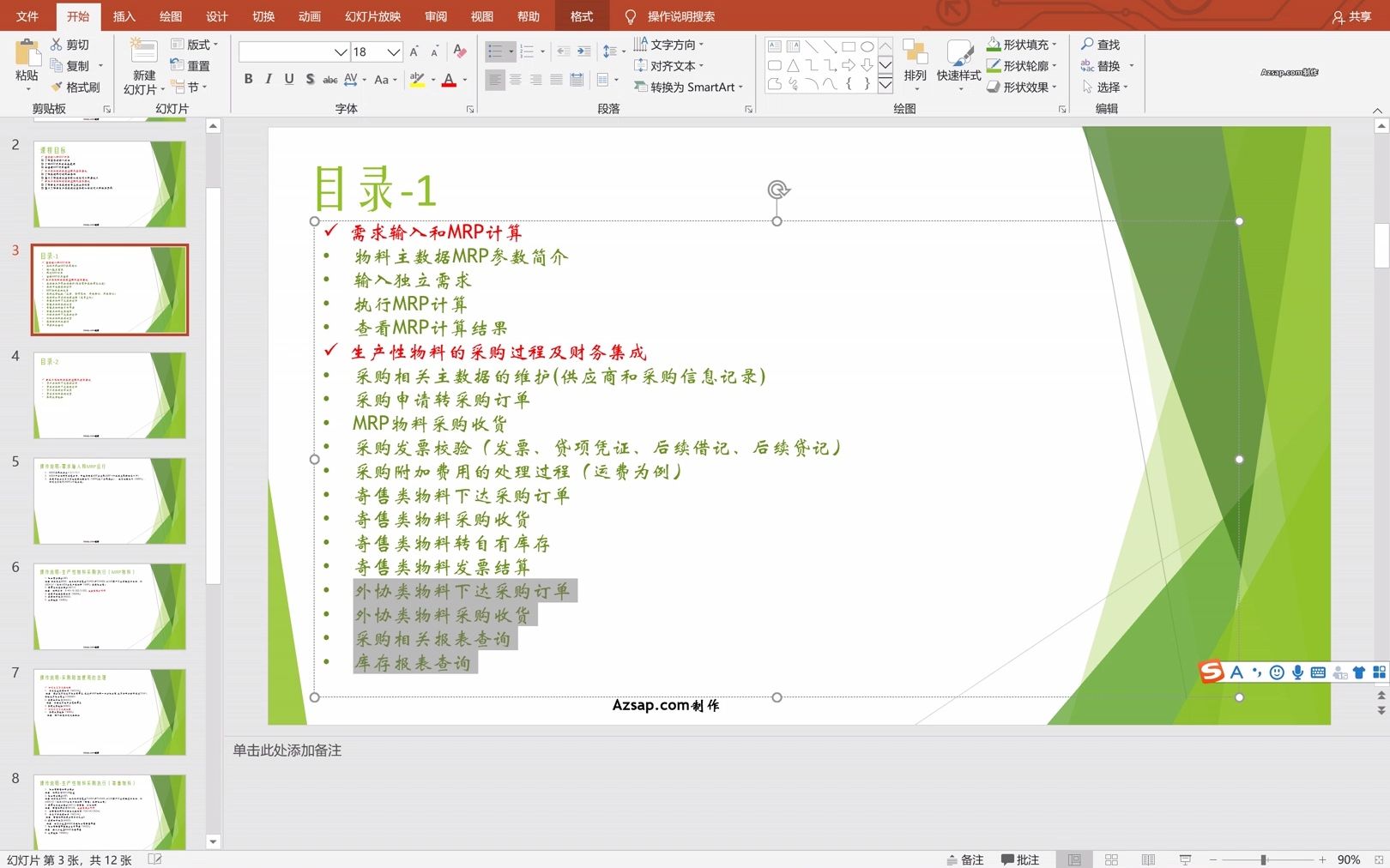Select slide 7 thumbnail

[110, 712]
